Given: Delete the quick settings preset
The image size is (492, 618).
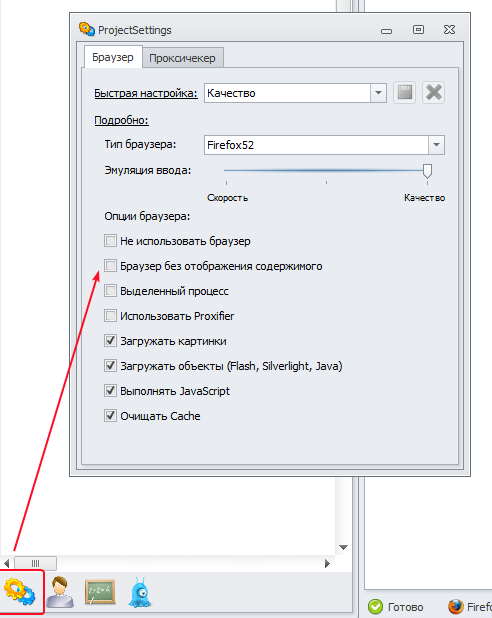Looking at the screenshot, I should [434, 93].
